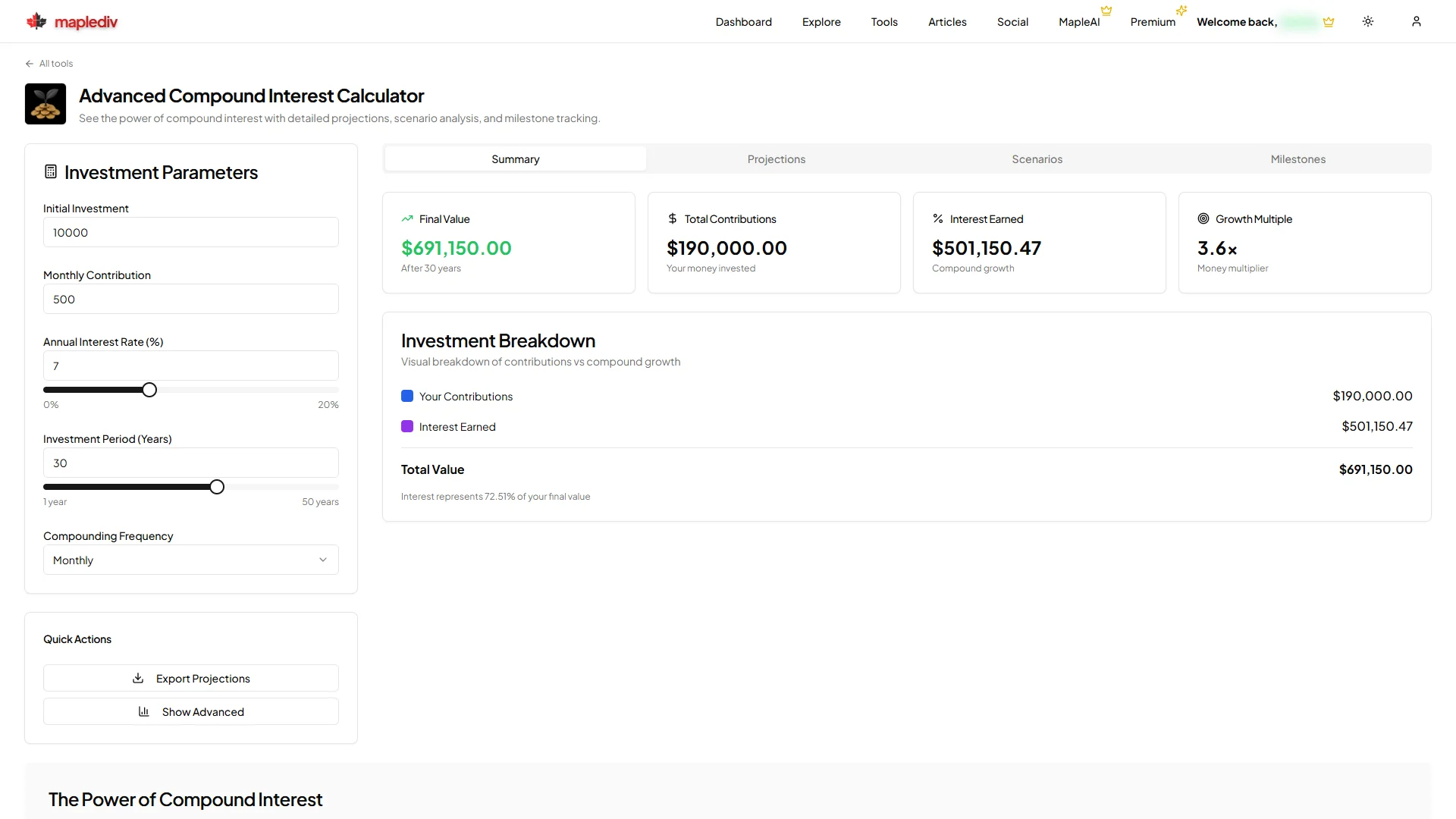
Task: Click the sparkle badge above Premium
Action: pos(1181,11)
